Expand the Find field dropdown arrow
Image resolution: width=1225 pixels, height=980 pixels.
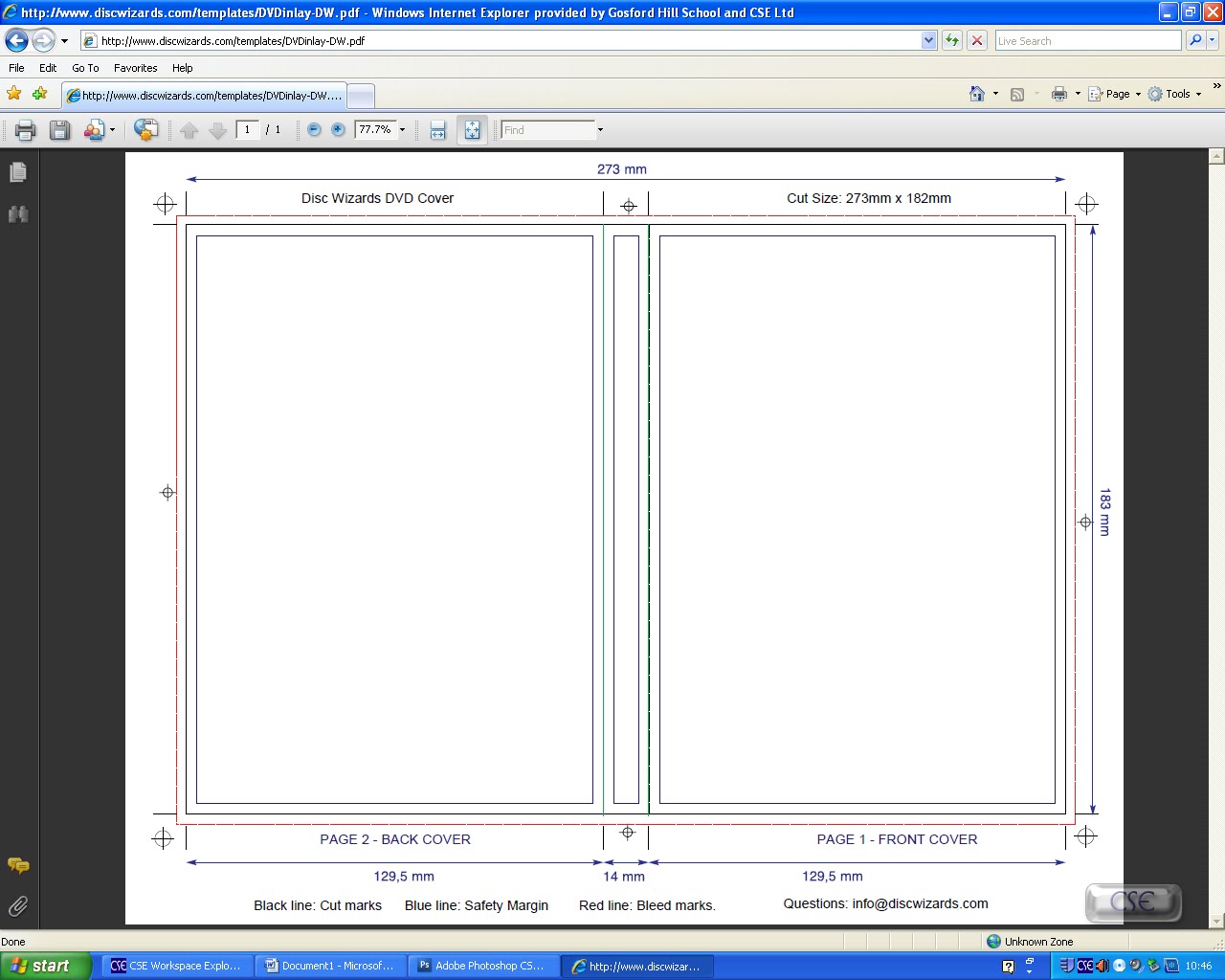tap(600, 129)
